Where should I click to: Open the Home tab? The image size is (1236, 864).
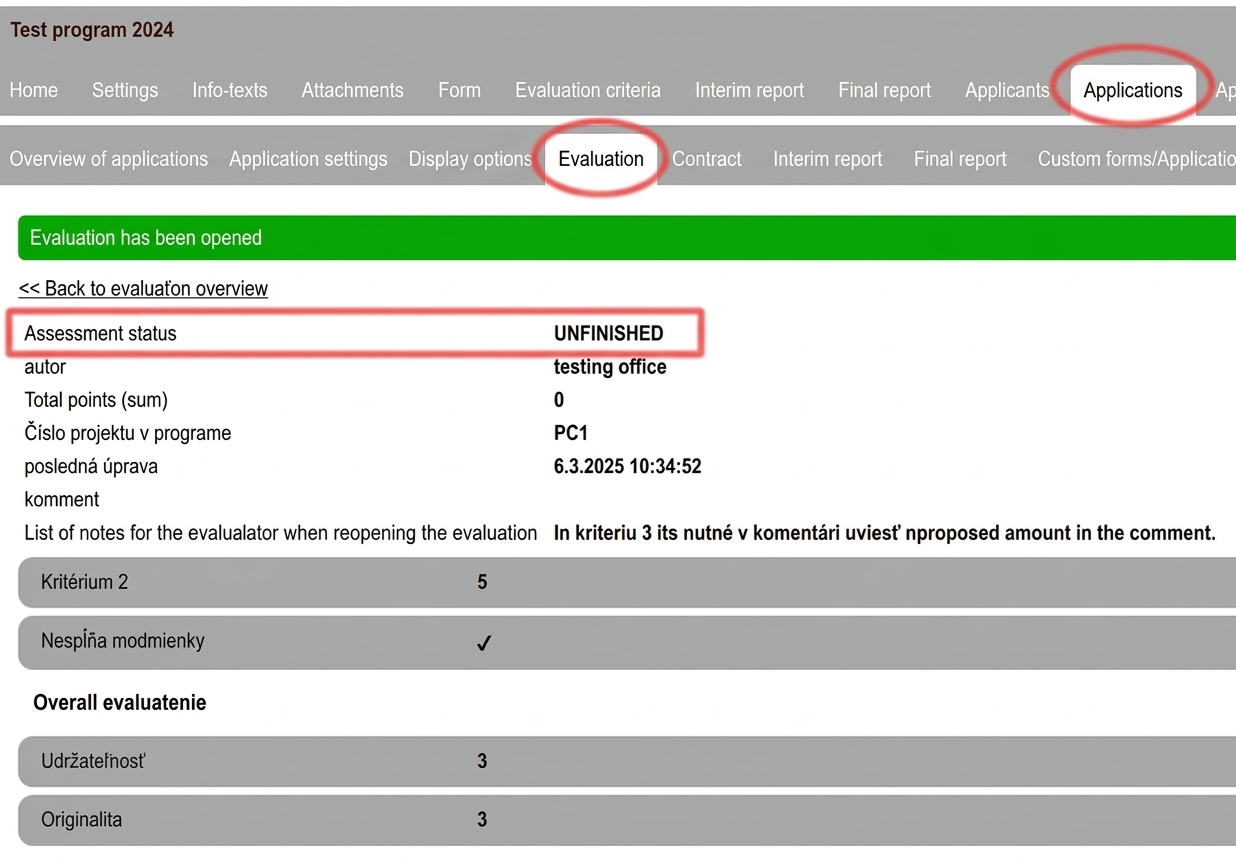tap(34, 90)
